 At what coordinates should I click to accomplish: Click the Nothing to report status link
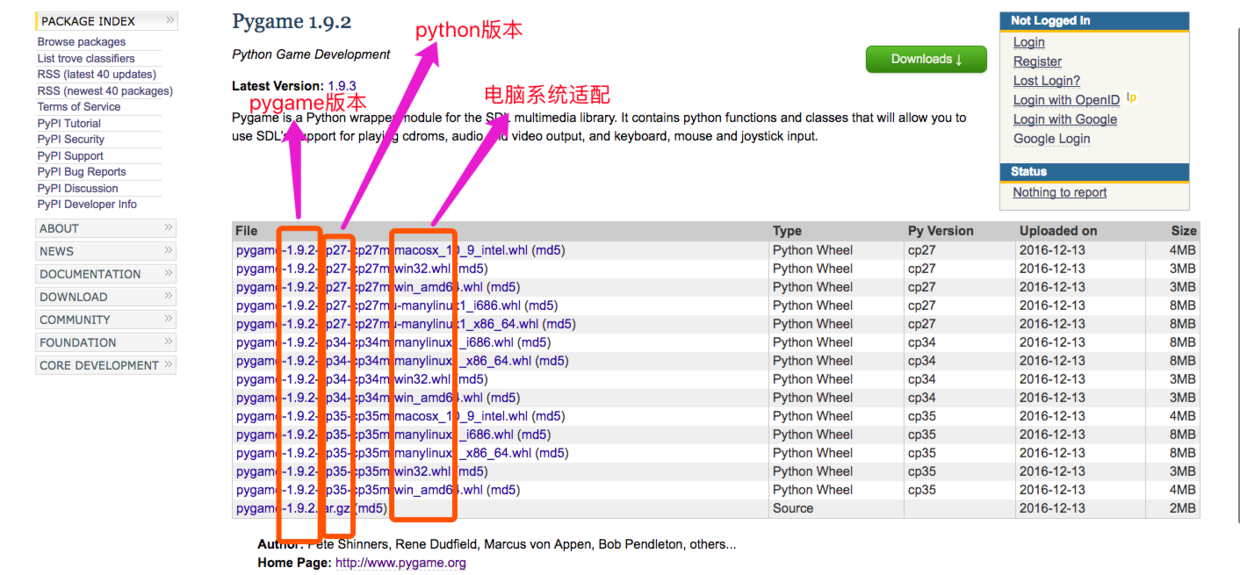1060,192
